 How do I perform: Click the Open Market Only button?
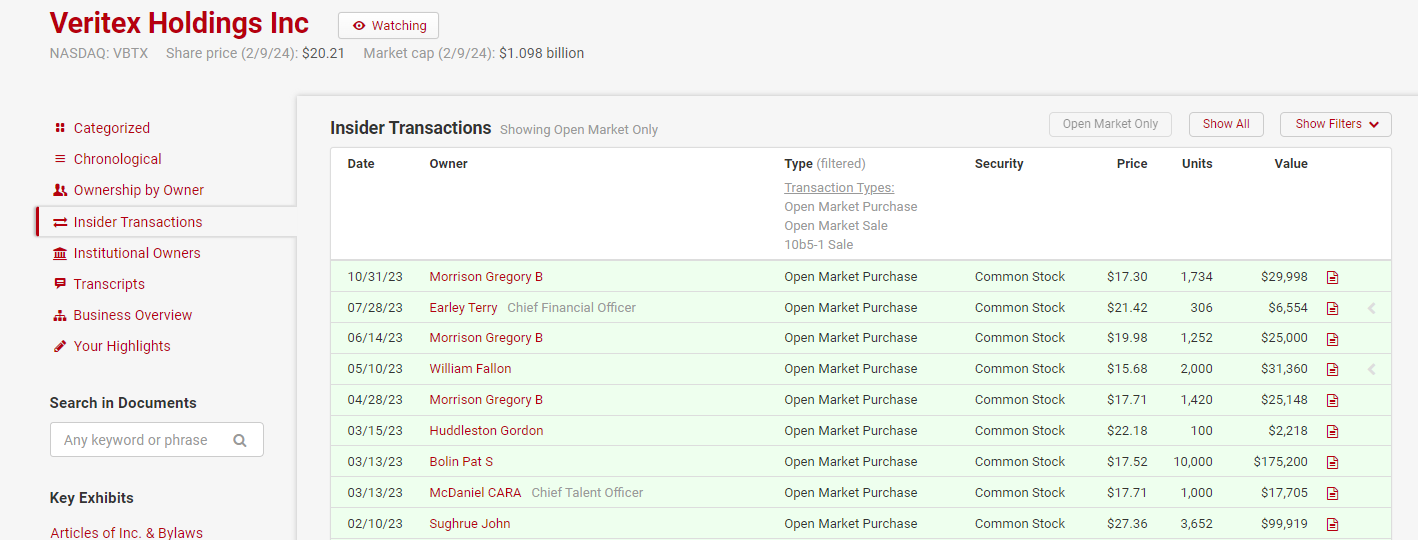pos(1110,124)
